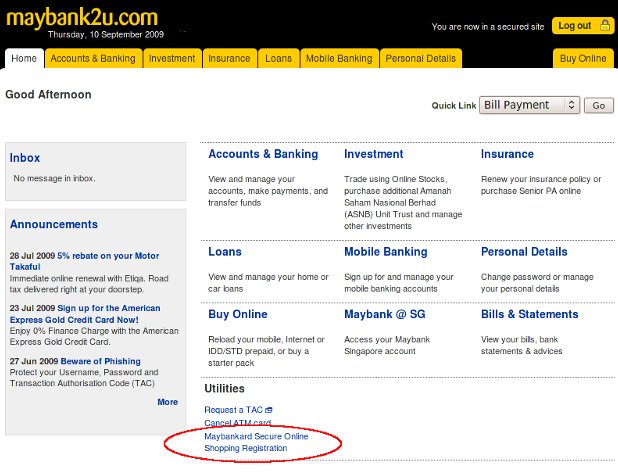Click the 'Utilities' heading text

pos(224,388)
